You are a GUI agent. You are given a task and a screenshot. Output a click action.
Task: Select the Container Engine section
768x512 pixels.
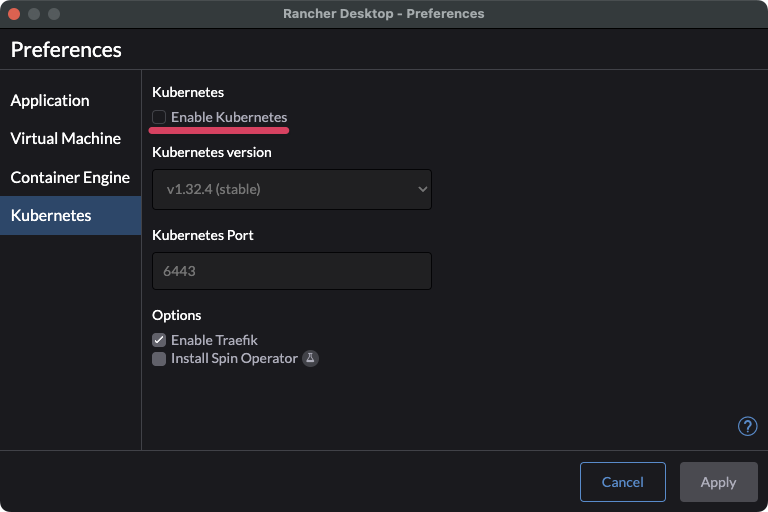tap(70, 177)
